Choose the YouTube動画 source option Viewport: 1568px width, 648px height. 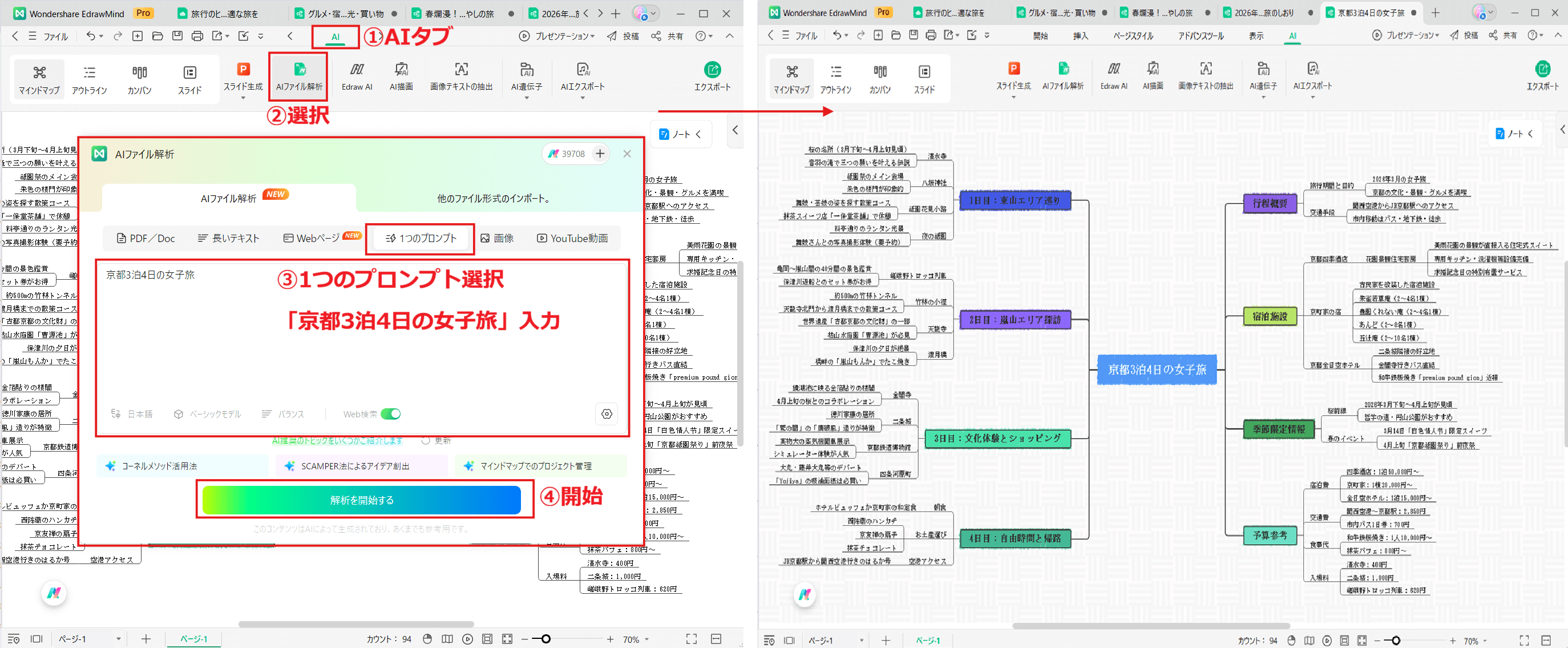pyautogui.click(x=572, y=238)
